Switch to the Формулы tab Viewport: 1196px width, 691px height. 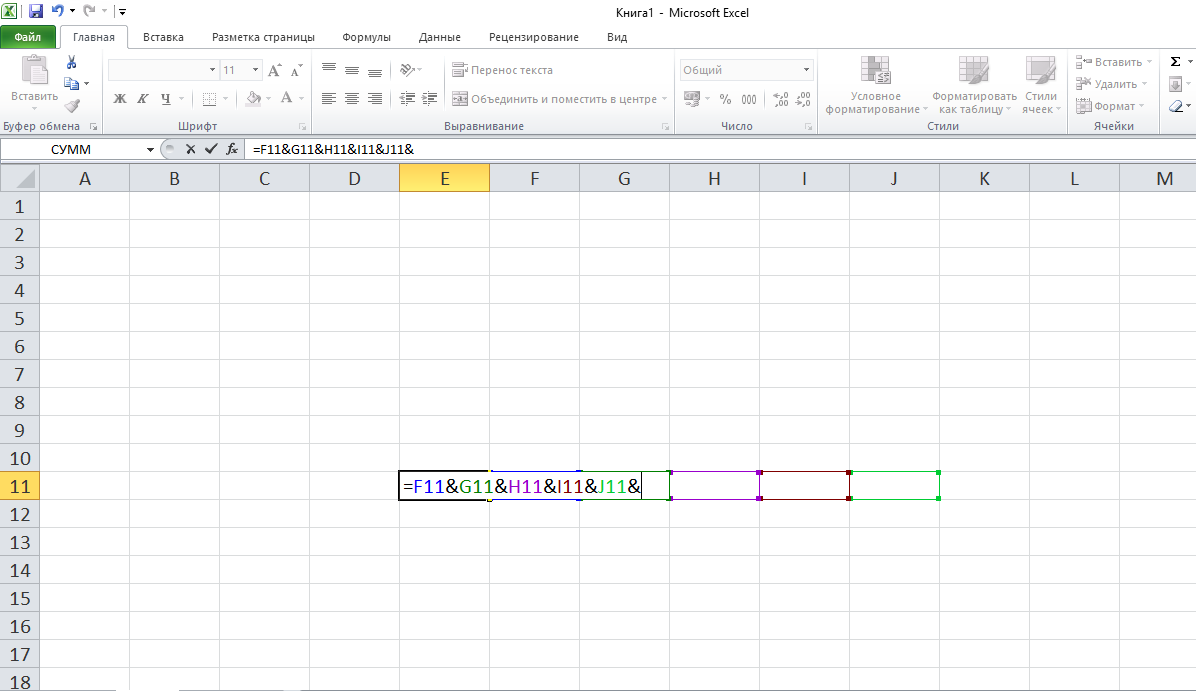point(366,37)
